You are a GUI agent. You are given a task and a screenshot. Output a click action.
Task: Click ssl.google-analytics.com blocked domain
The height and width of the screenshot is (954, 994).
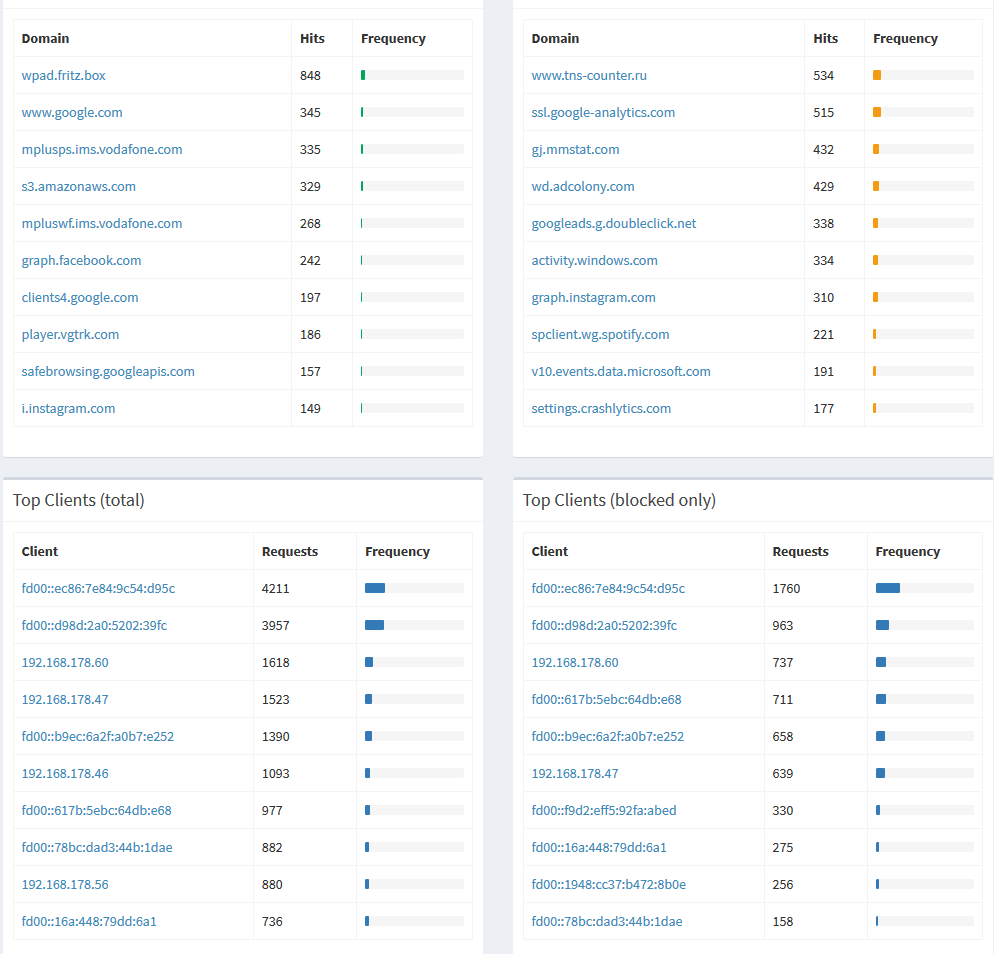click(603, 112)
